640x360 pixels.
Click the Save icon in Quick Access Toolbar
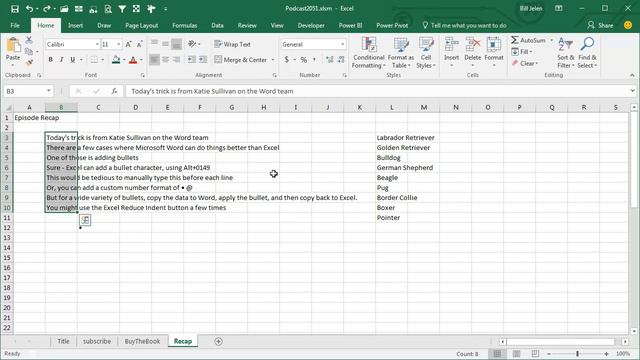pyautogui.click(x=15, y=9)
